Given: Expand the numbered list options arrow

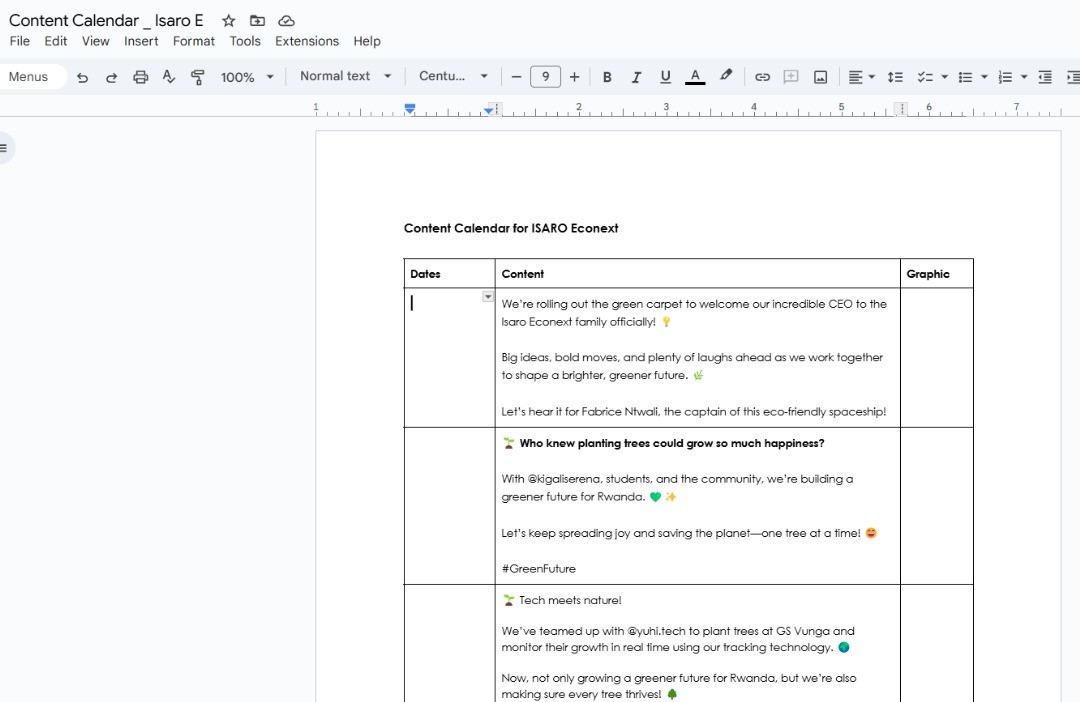Looking at the screenshot, I should pos(1024,77).
